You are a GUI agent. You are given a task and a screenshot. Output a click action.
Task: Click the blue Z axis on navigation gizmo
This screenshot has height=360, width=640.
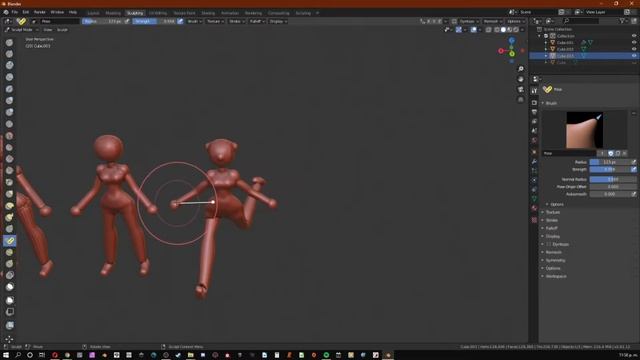click(511, 41)
